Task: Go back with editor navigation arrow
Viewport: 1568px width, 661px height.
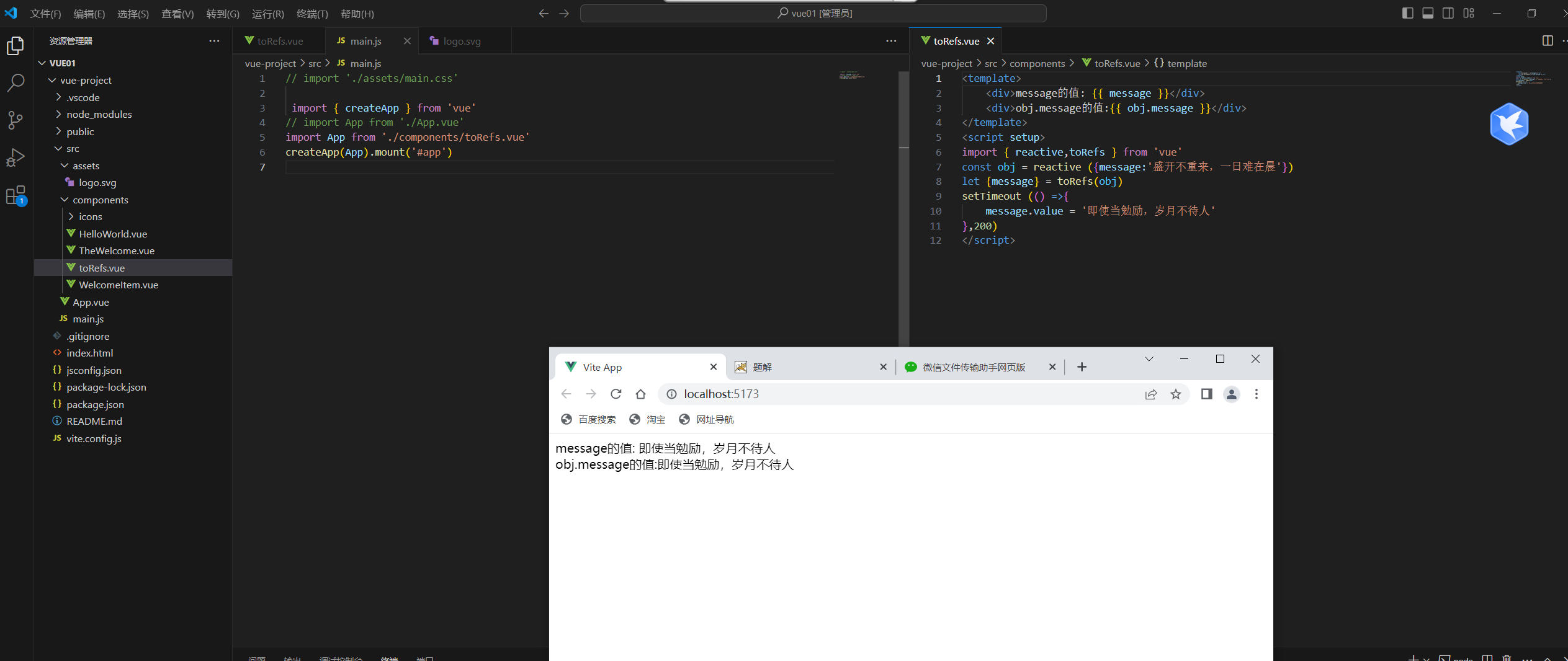Action: (x=544, y=13)
